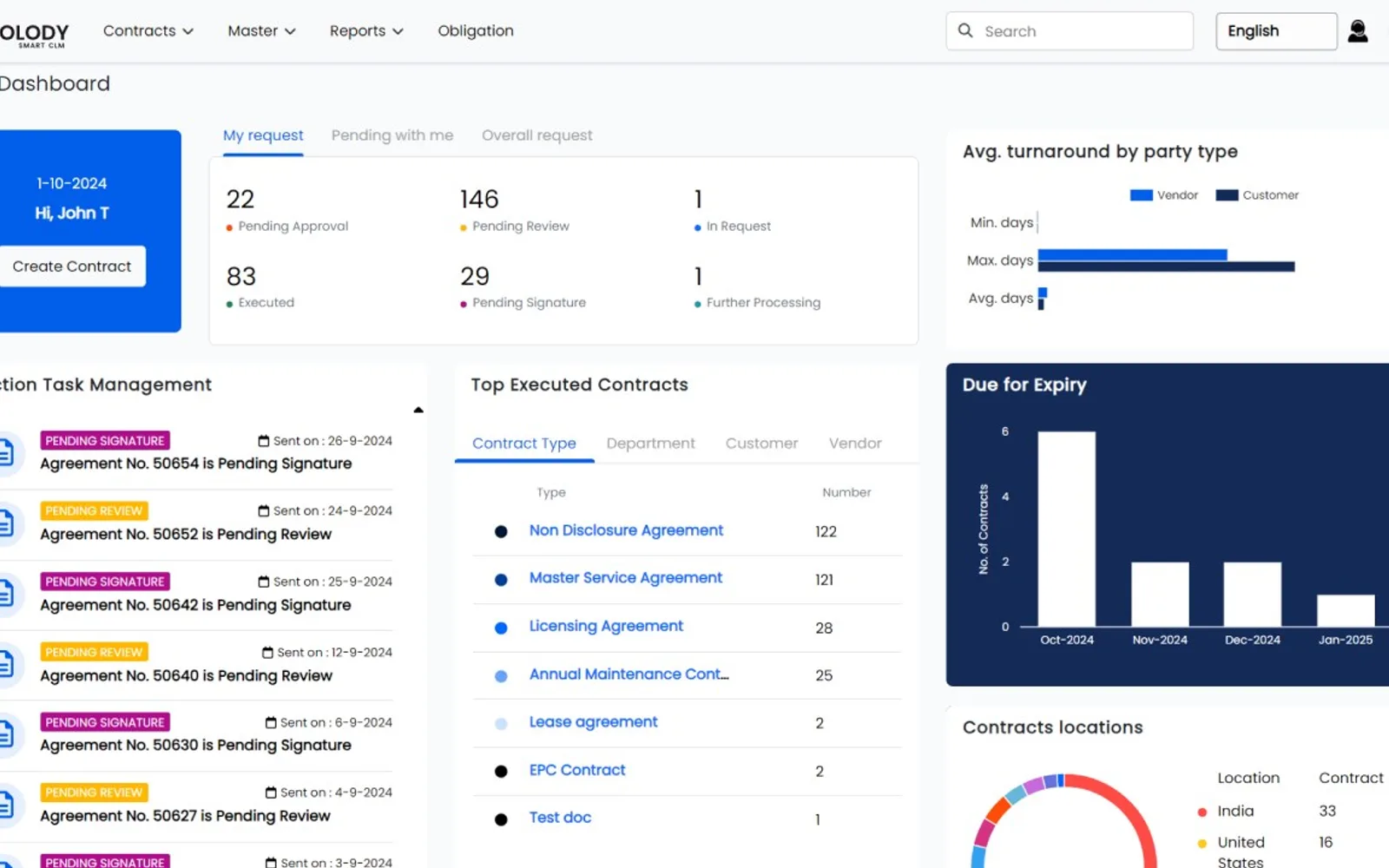
Task: Click in the Search input field
Action: (1070, 31)
